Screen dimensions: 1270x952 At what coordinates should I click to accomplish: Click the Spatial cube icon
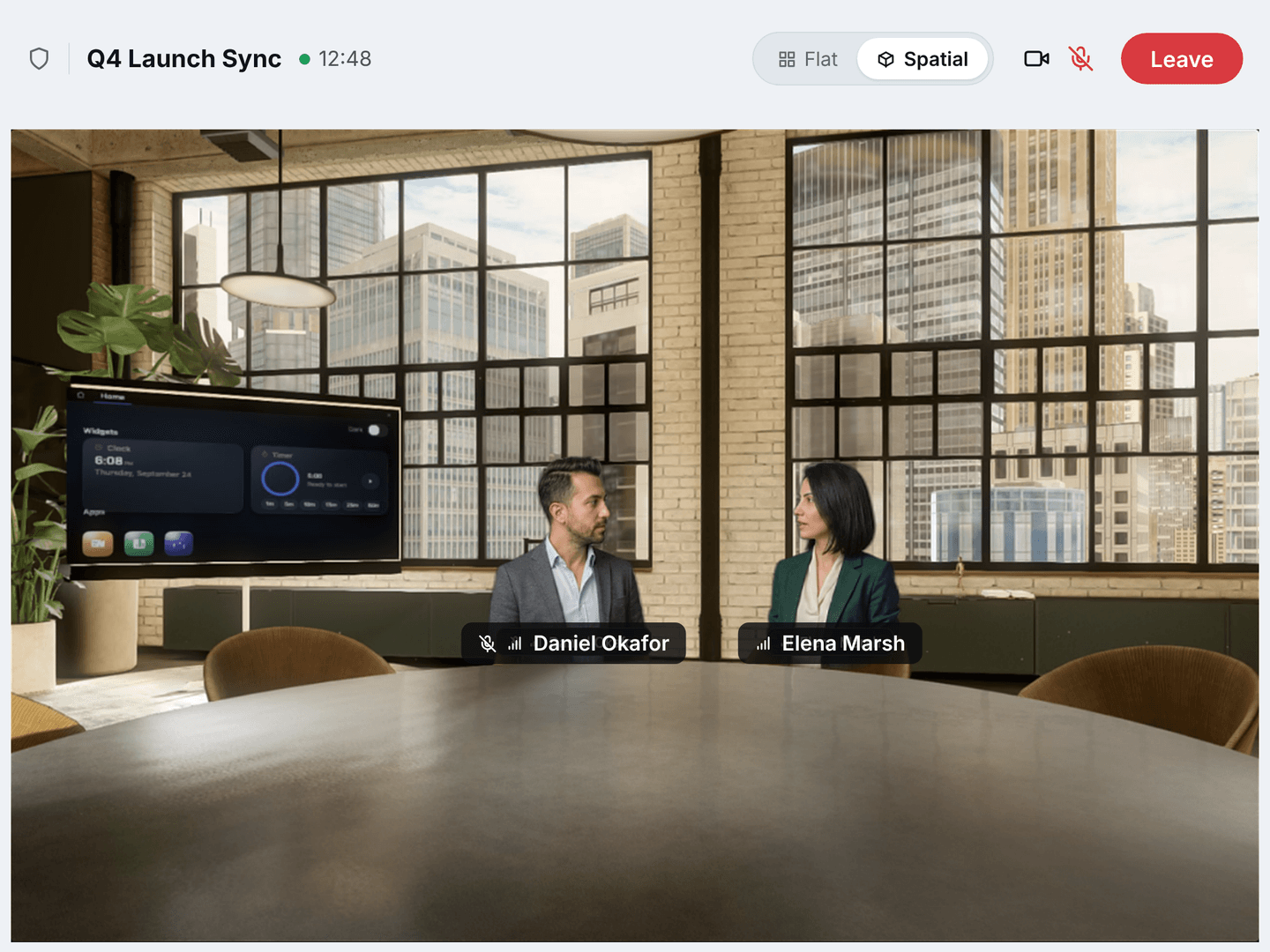(886, 59)
